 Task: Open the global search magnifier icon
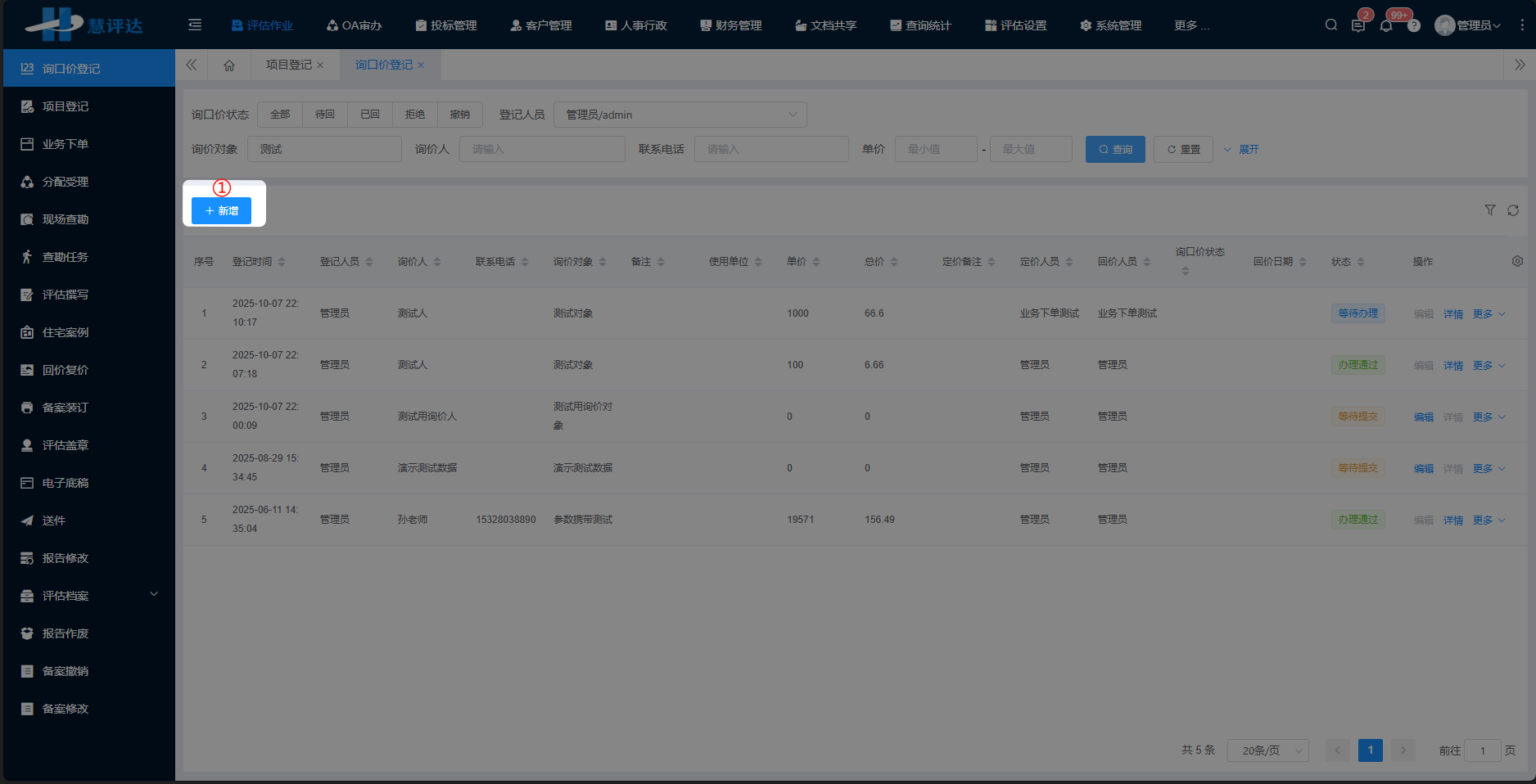(x=1330, y=25)
